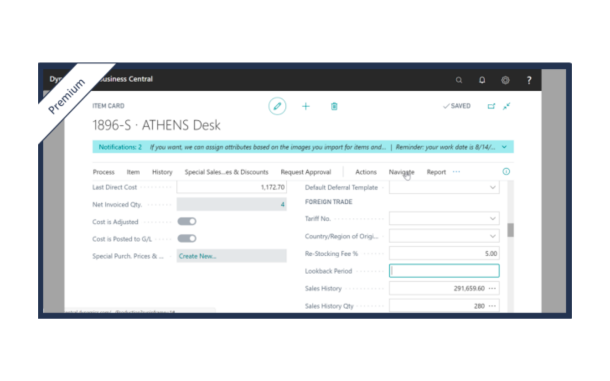This screenshot has width=610, height=381.
Task: Open the History menu
Action: [162, 172]
